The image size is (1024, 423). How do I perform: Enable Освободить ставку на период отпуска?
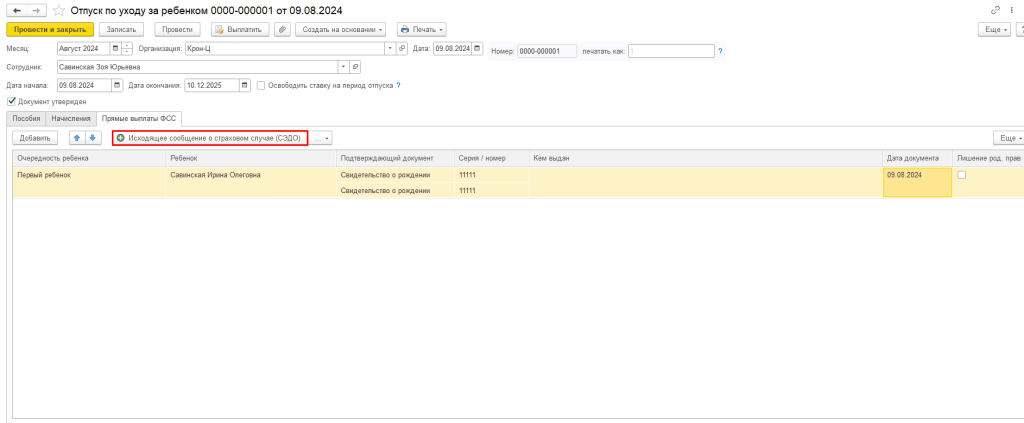[261, 85]
